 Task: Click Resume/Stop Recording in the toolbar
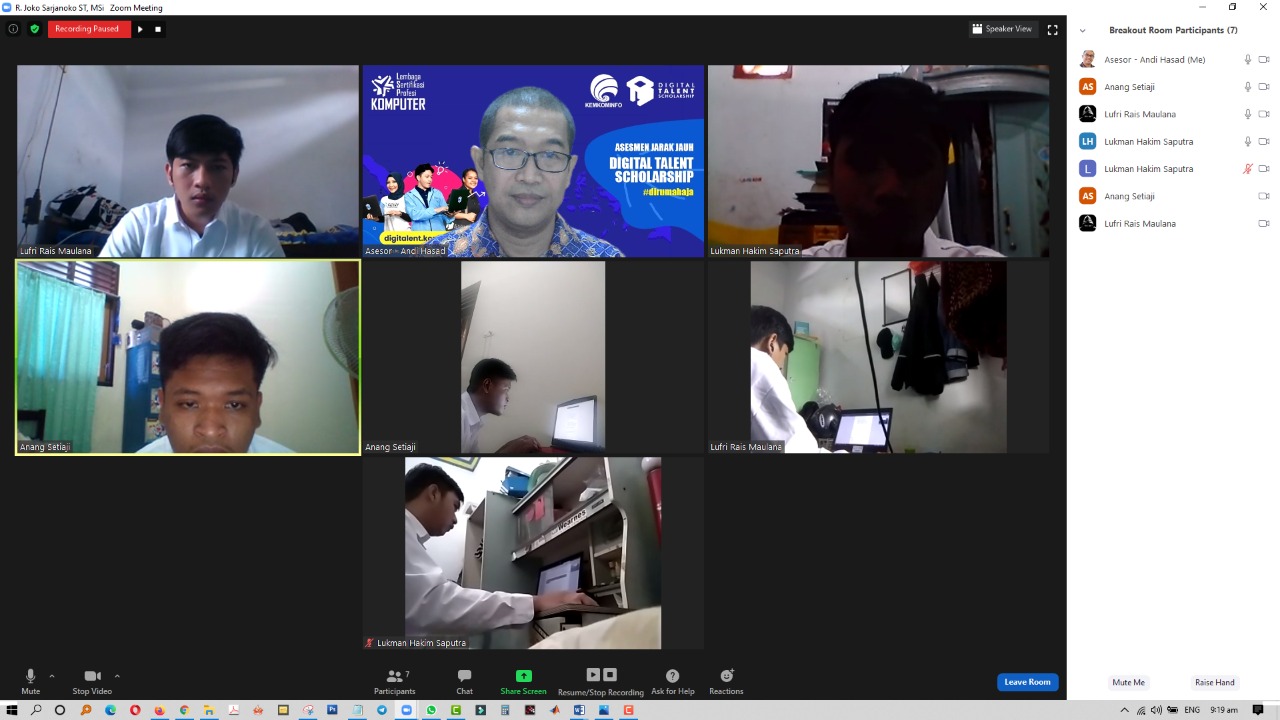[600, 681]
